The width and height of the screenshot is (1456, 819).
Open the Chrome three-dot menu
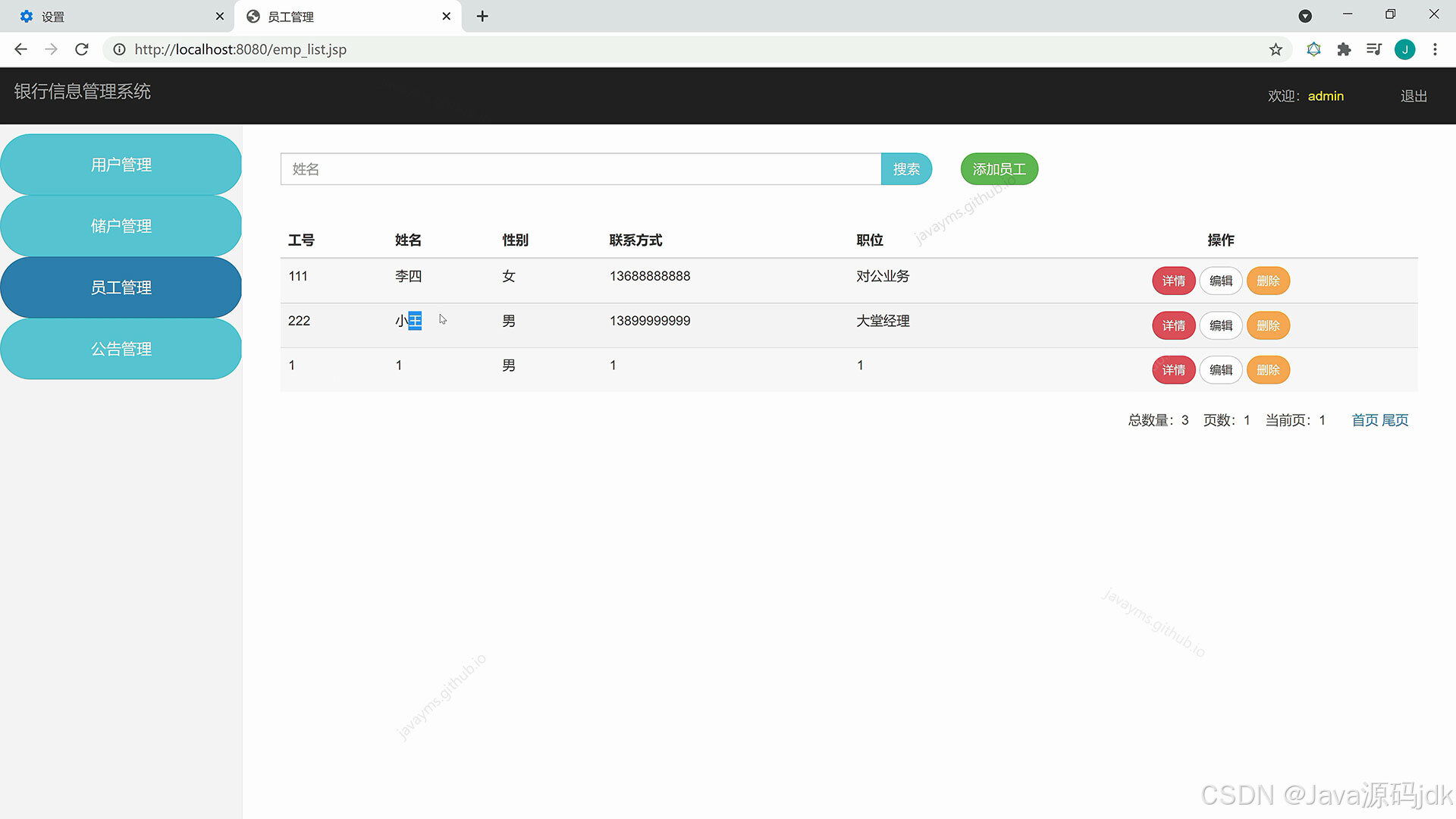[1435, 49]
